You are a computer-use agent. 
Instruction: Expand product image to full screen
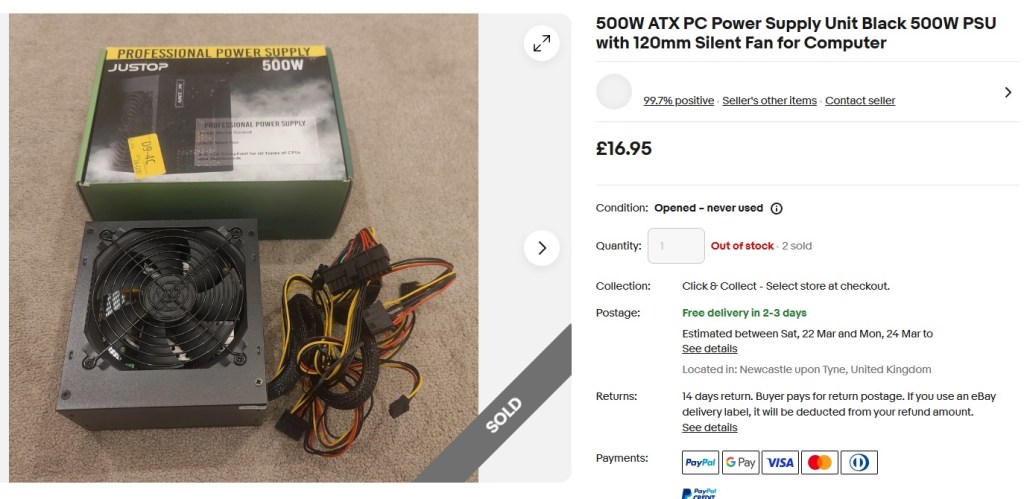[541, 43]
